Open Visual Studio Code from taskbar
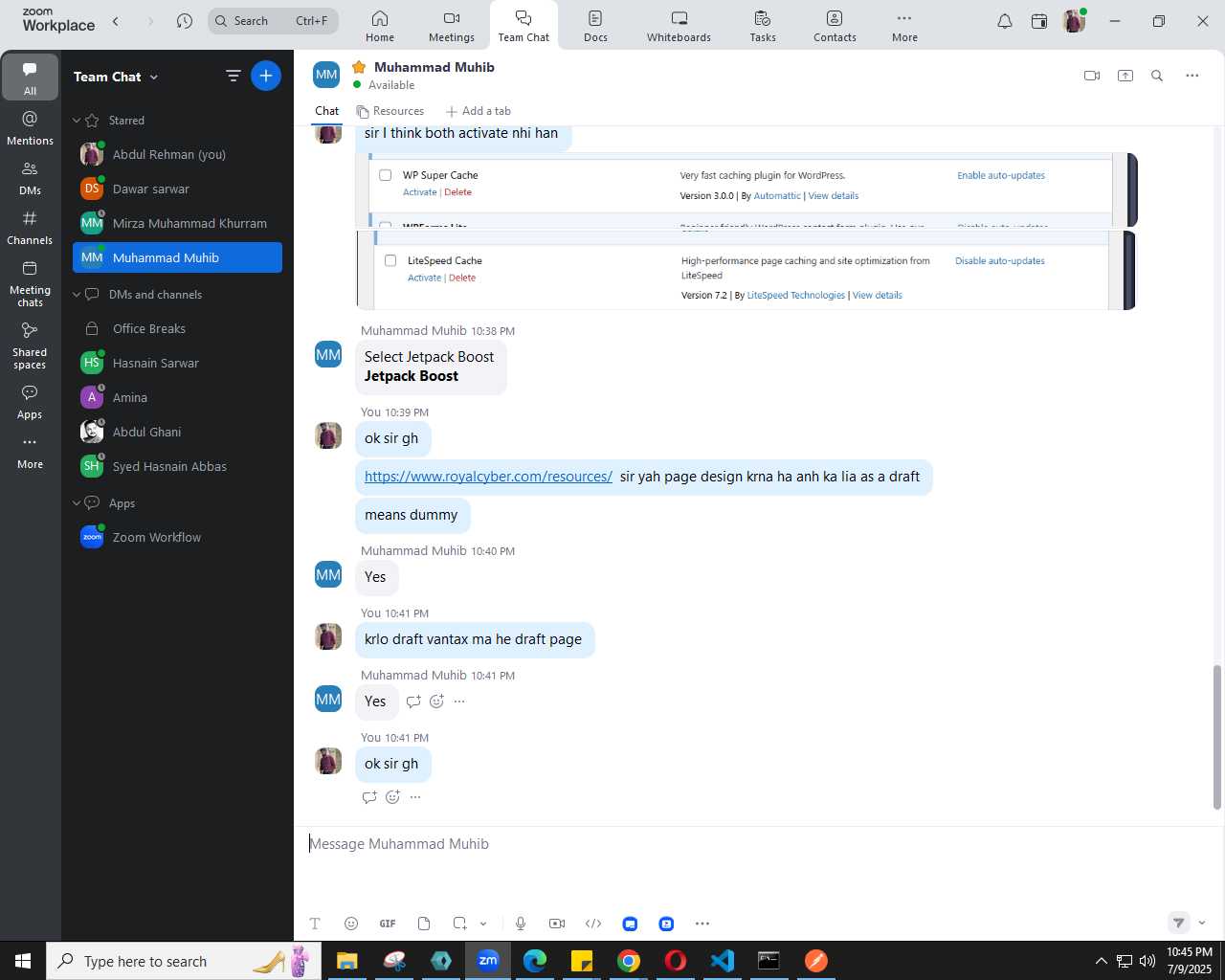 tap(723, 961)
